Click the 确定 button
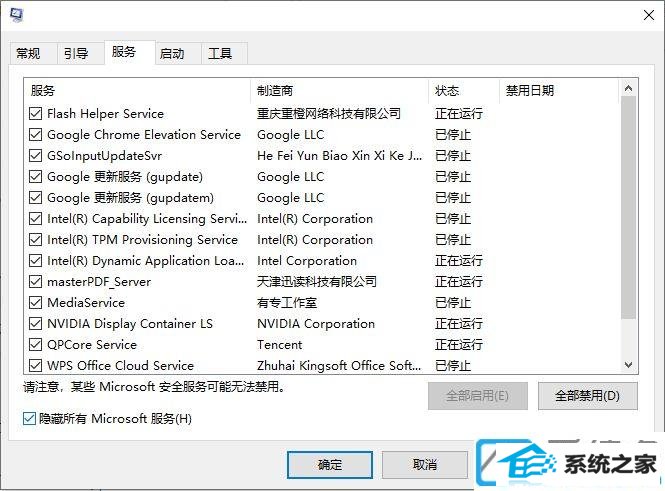 coord(330,465)
